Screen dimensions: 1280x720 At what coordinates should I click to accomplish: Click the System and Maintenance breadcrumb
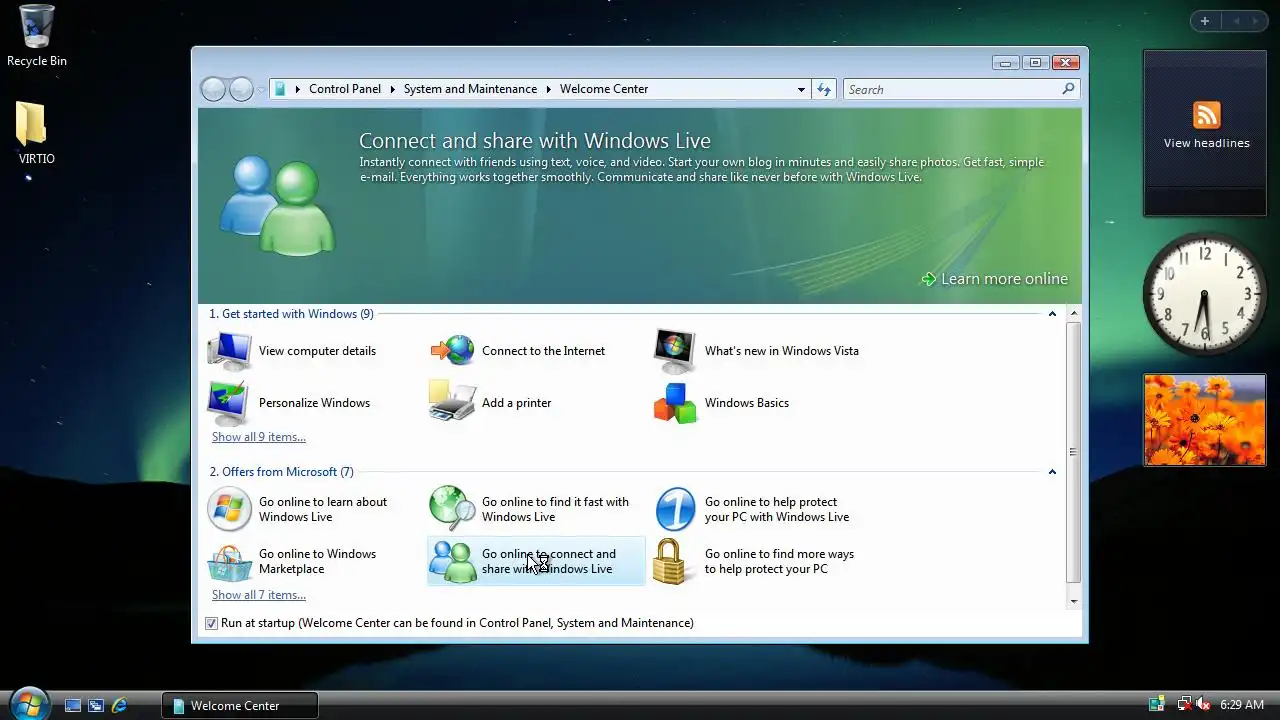470,89
